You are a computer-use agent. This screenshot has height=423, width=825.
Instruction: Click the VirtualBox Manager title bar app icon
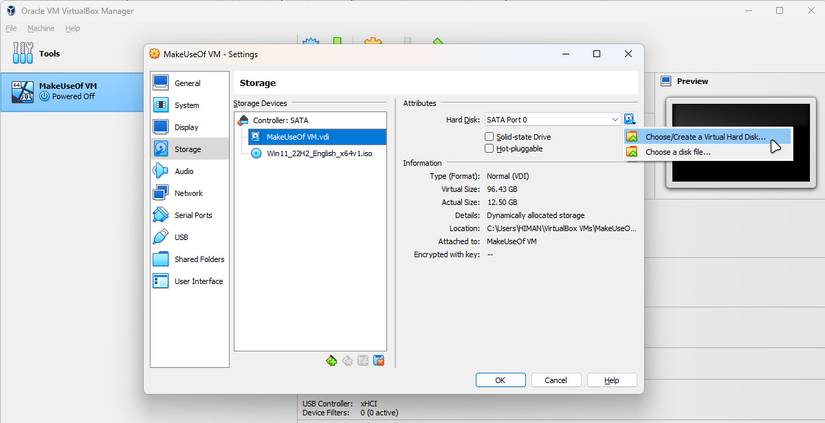[11, 11]
